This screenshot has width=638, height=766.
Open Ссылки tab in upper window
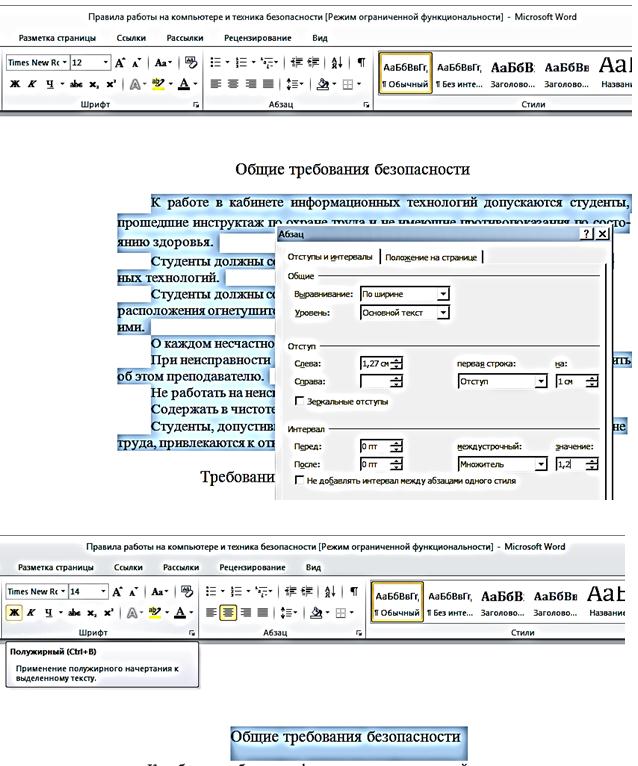131,38
